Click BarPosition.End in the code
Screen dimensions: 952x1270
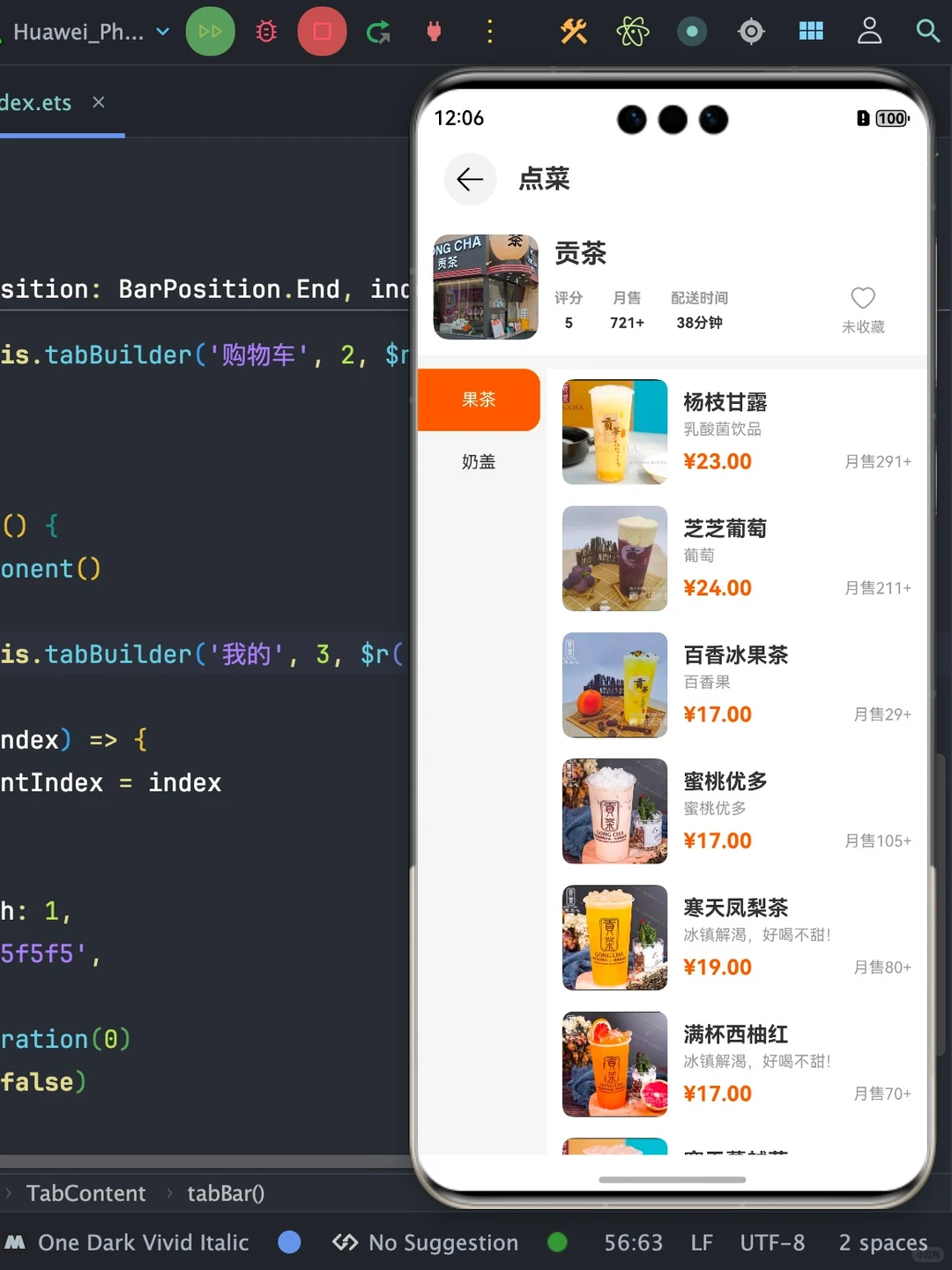(x=229, y=289)
